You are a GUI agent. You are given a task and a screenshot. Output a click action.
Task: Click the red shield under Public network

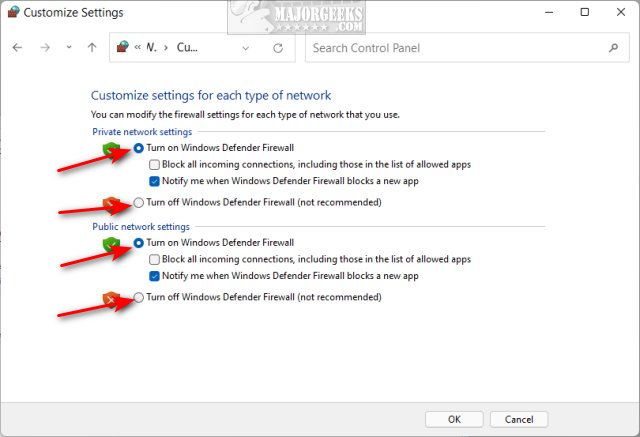[x=111, y=299]
